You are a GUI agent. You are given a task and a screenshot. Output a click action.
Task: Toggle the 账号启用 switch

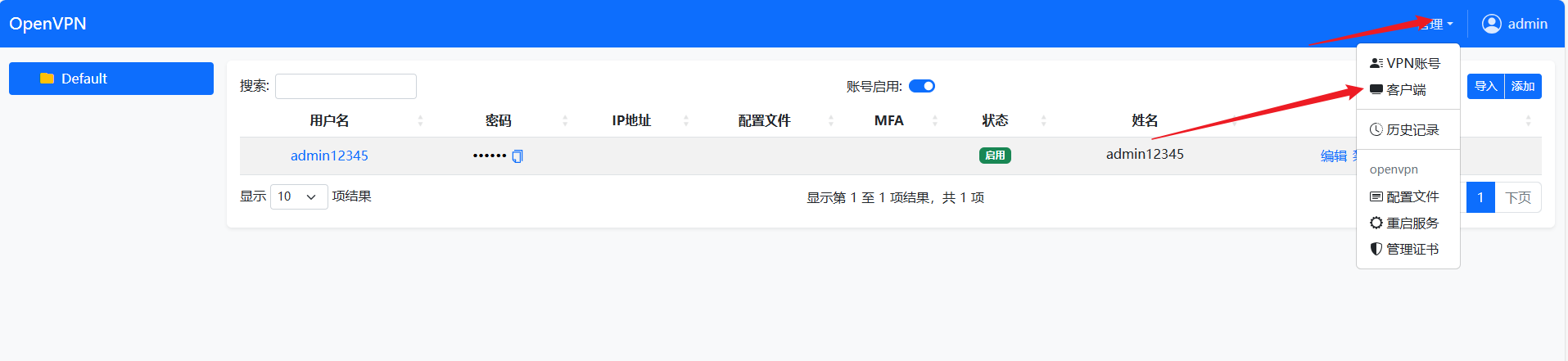922,86
